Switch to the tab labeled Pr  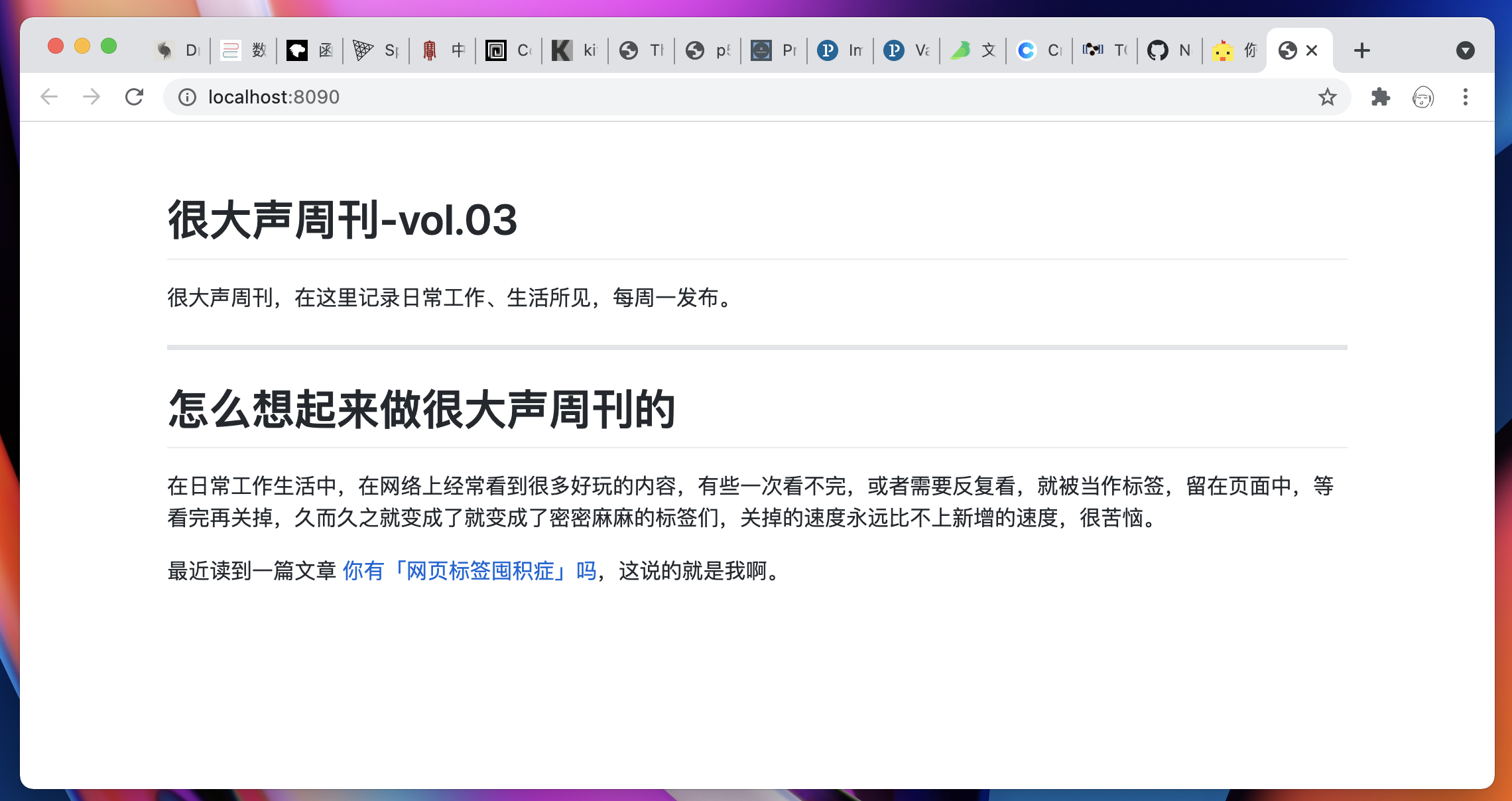774,50
